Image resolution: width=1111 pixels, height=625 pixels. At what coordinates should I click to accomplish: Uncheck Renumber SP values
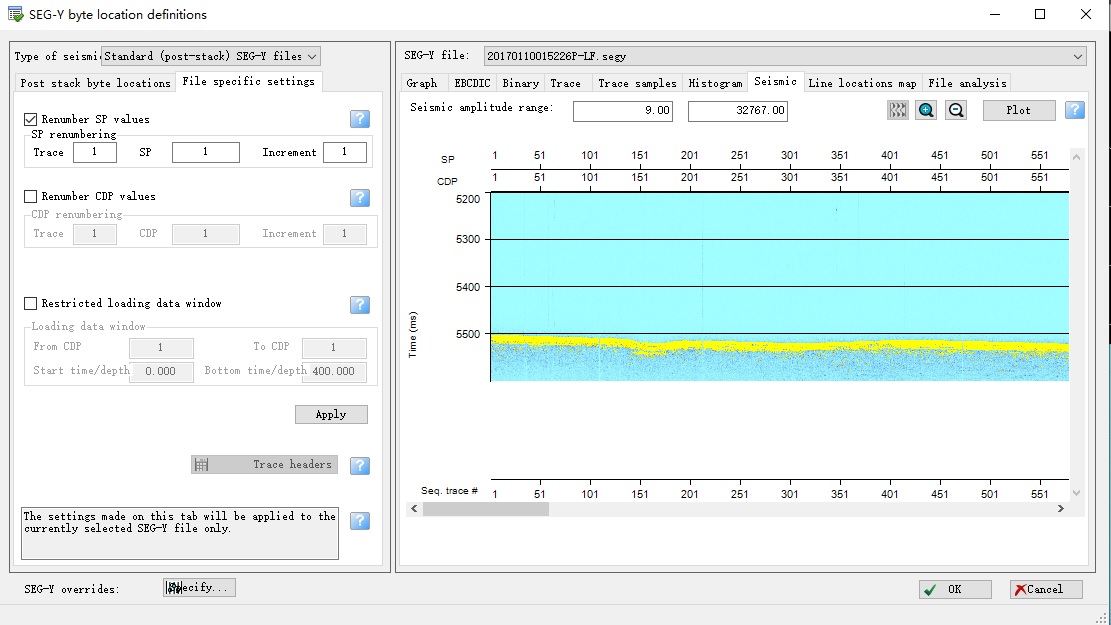(30, 119)
